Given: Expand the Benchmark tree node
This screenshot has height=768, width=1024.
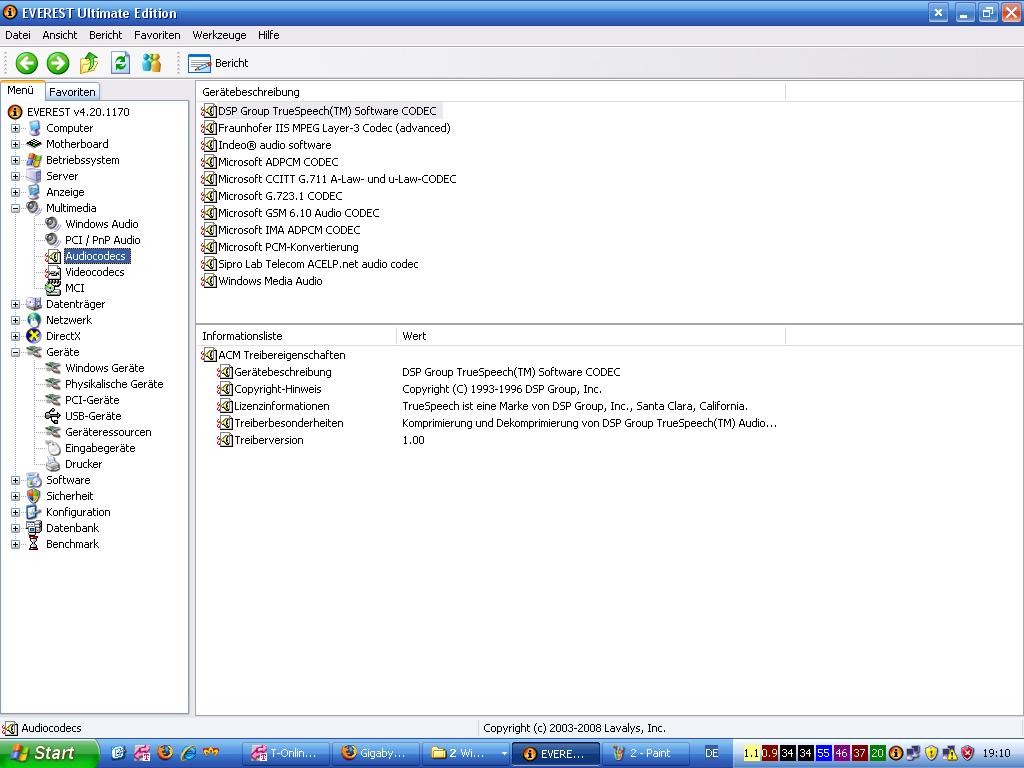Looking at the screenshot, I should [15, 544].
